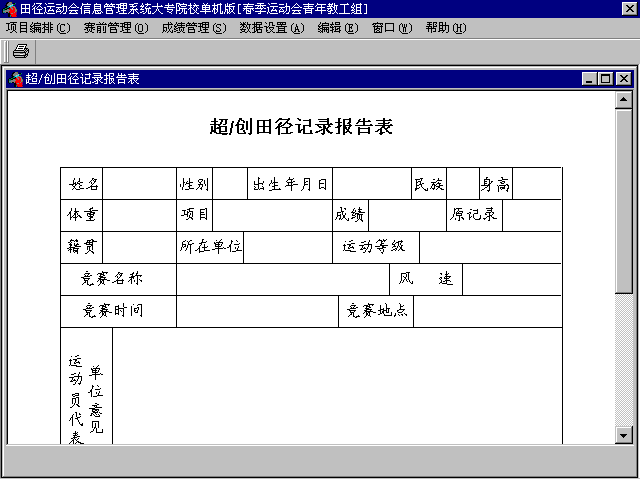Open the 赛前管理(O) menu
This screenshot has height=480, width=640.
(116, 28)
